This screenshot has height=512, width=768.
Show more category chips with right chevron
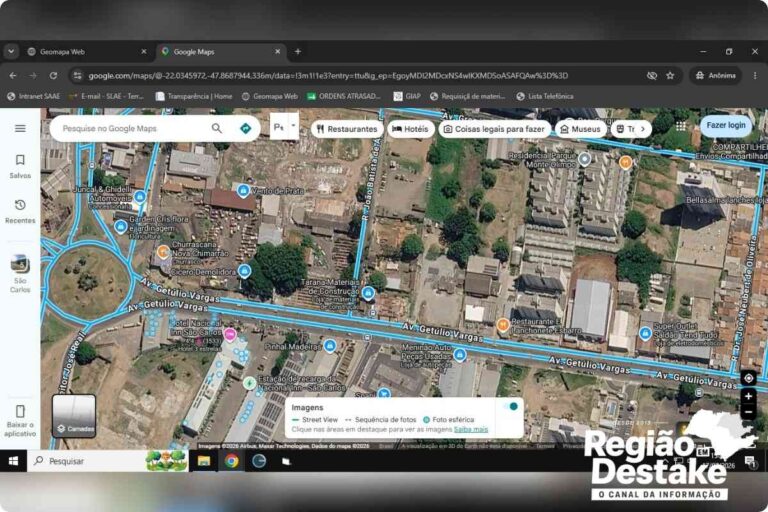(643, 129)
